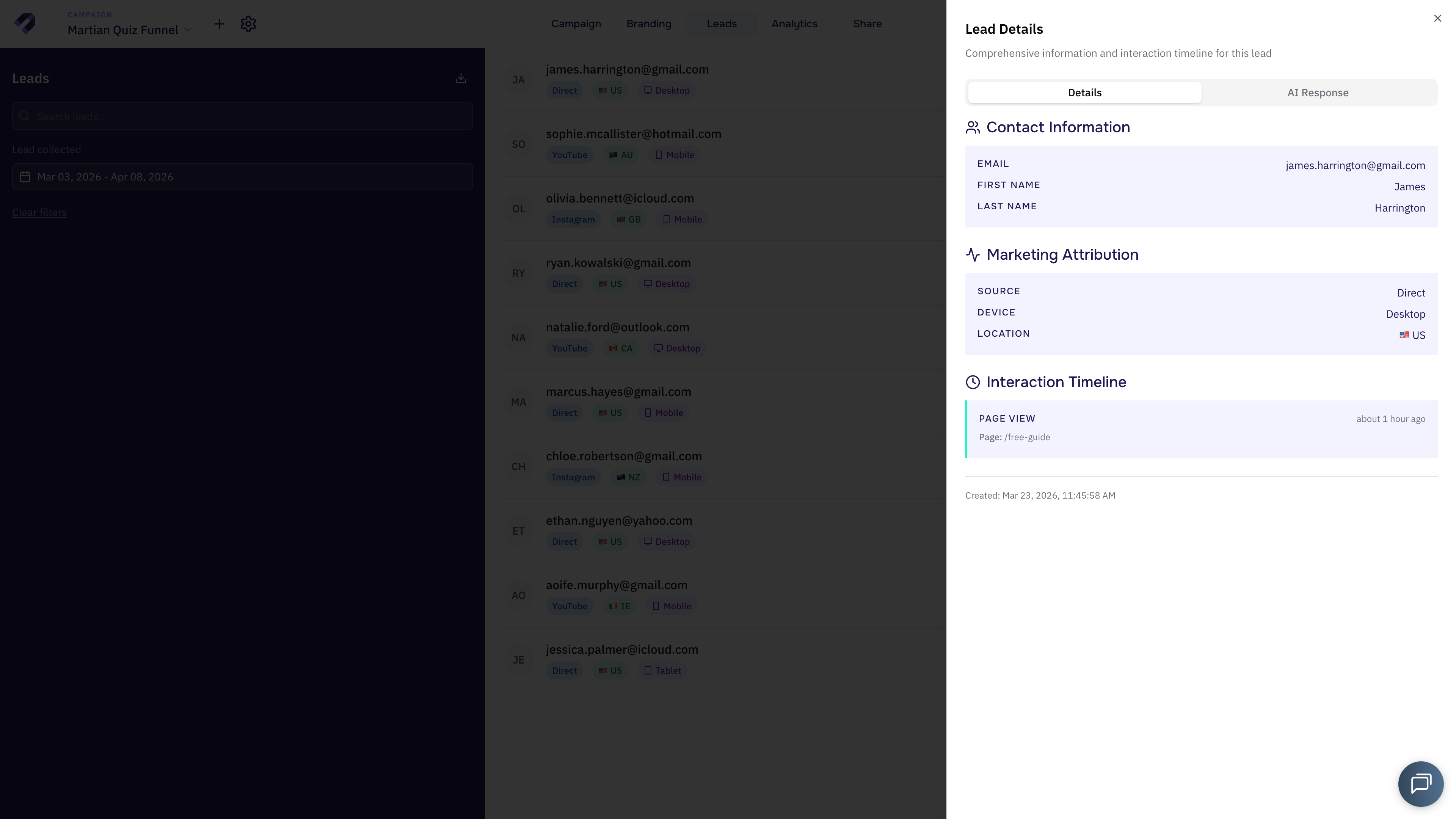Click the app logo icon

point(25,24)
